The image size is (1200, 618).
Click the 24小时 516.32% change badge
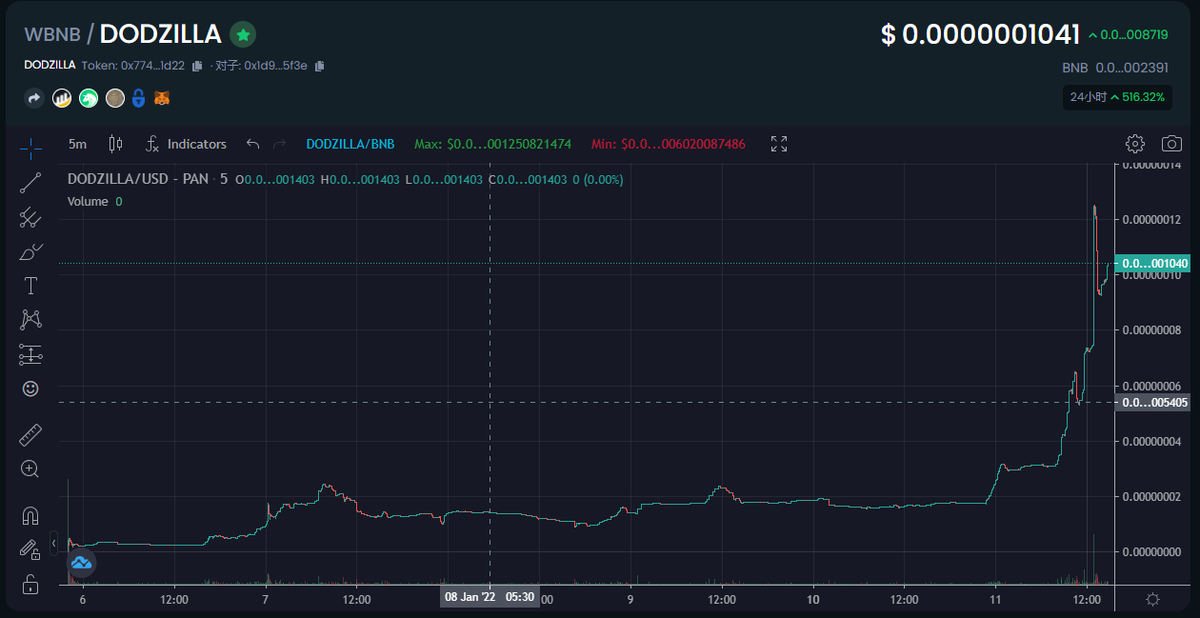click(x=1117, y=97)
